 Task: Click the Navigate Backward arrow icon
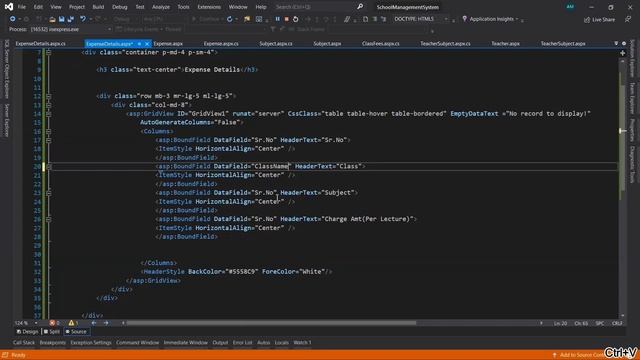tap(12, 19)
